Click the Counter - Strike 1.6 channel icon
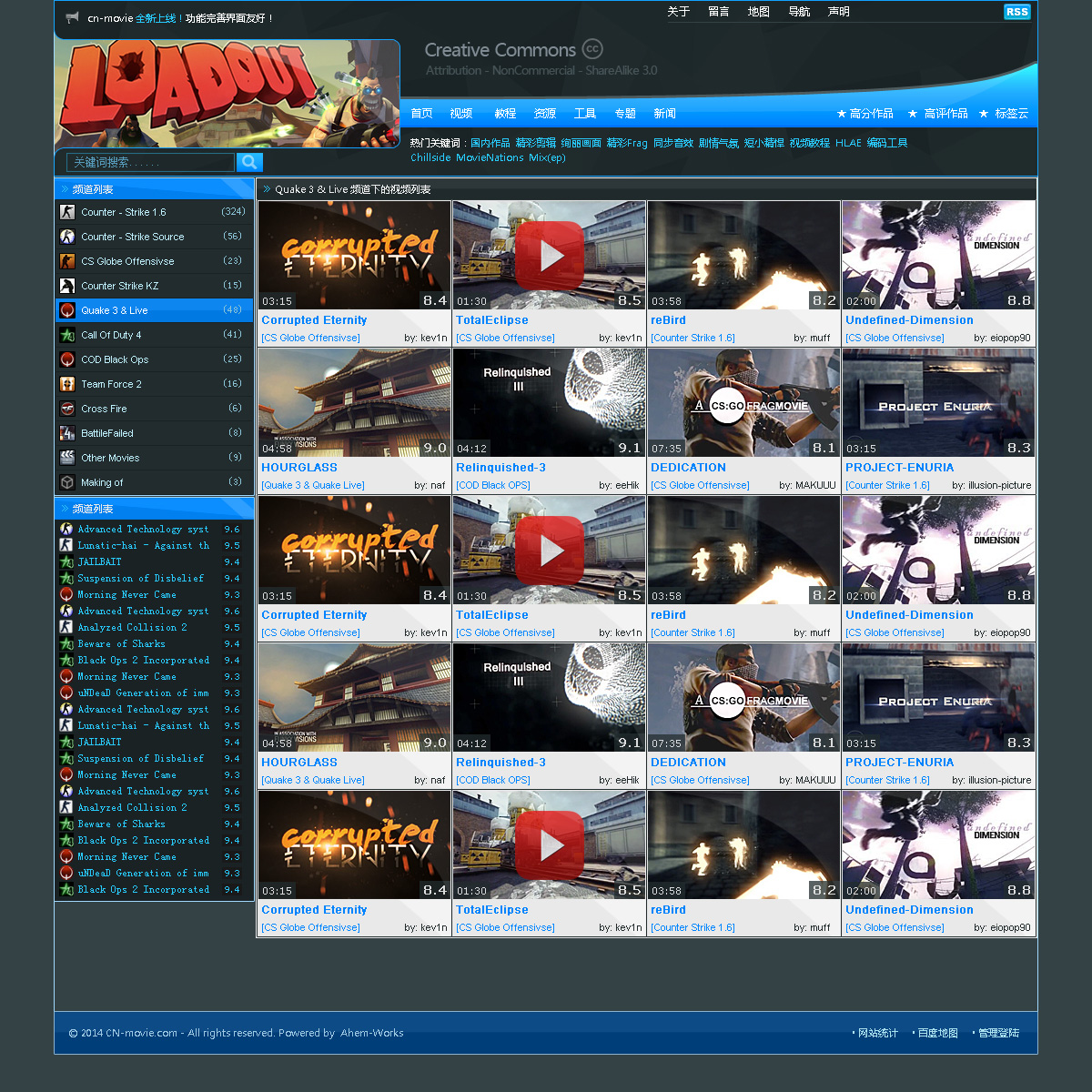 [67, 212]
